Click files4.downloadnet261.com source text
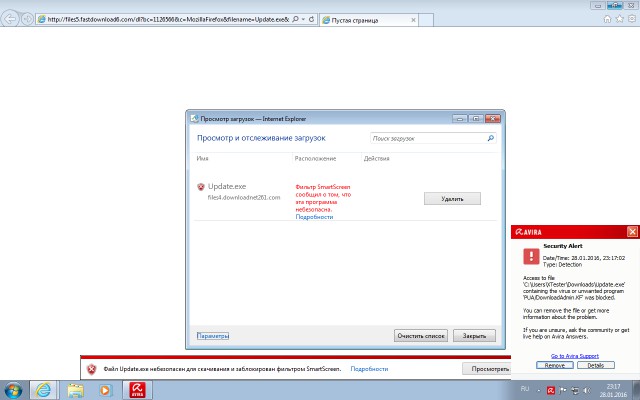The height and width of the screenshot is (400, 640). pyautogui.click(x=244, y=198)
